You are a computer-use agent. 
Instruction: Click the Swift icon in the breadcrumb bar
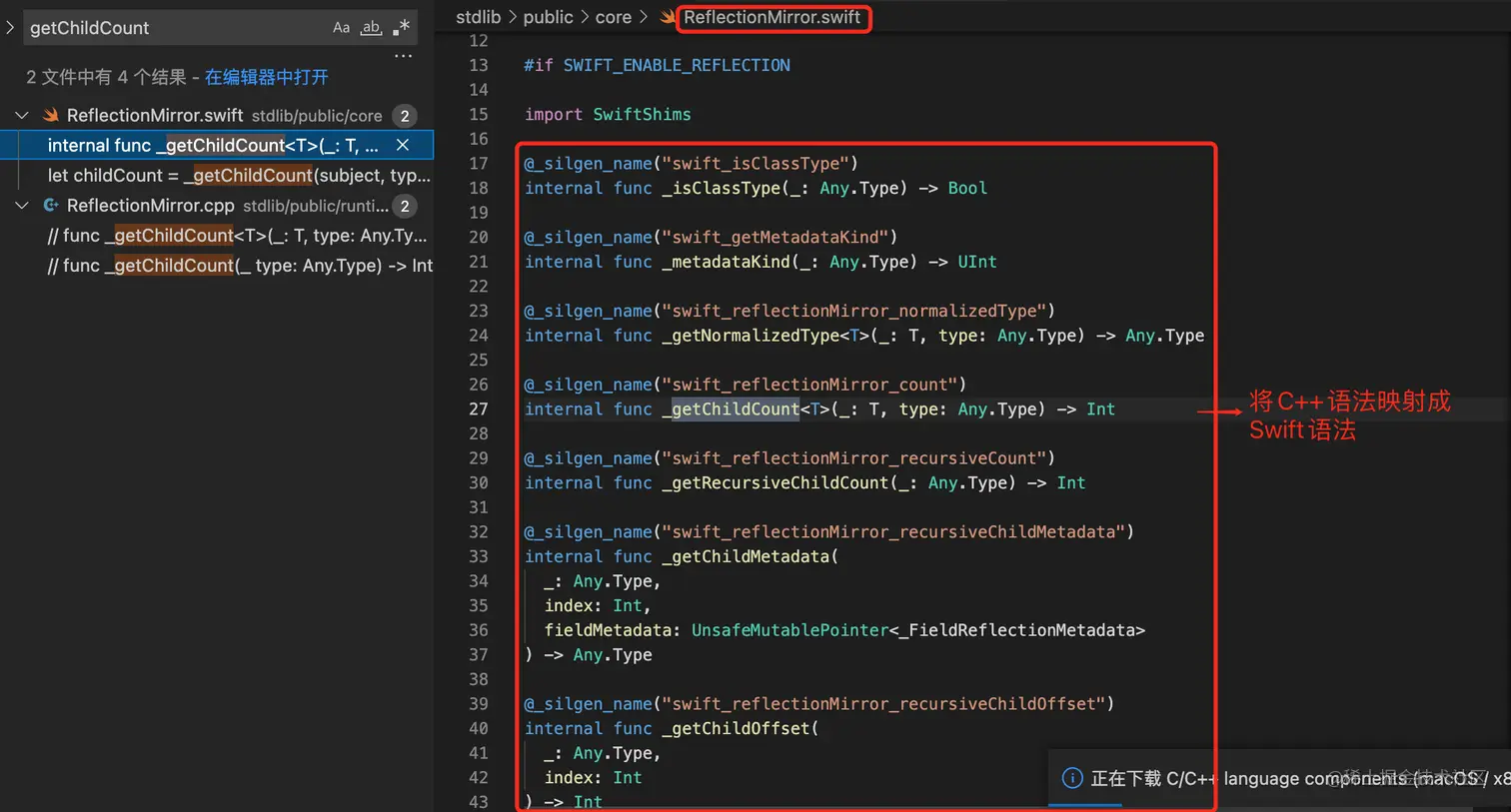[x=669, y=17]
